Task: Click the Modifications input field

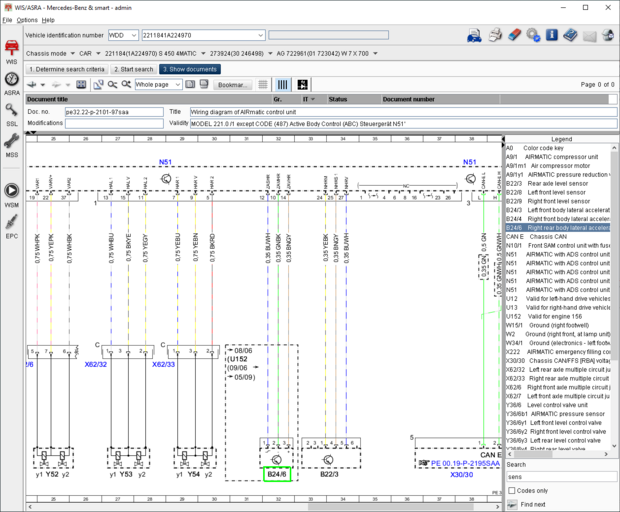Action: pyautogui.click(x=114, y=123)
